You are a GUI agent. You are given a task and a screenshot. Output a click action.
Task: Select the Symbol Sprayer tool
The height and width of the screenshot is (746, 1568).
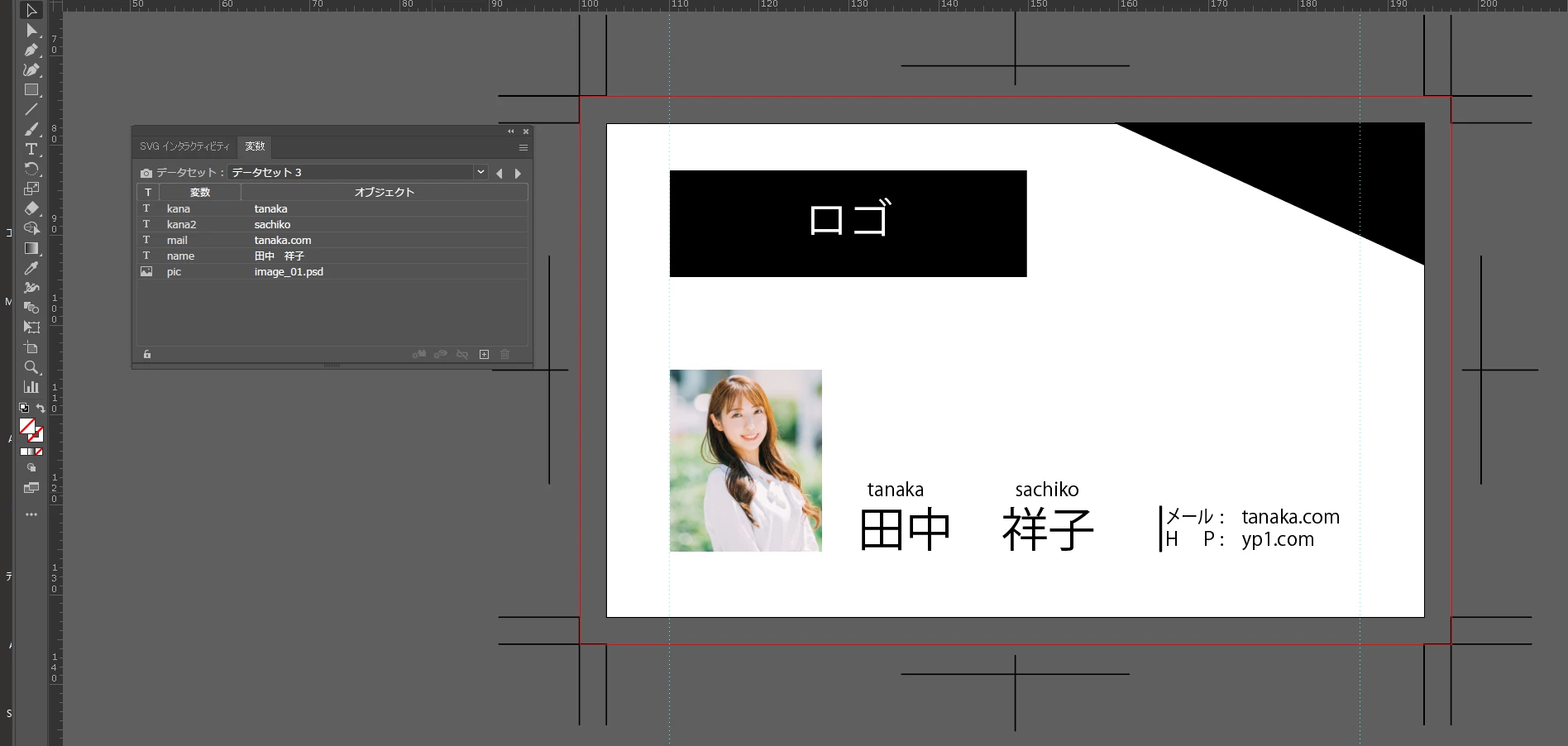tap(31, 288)
